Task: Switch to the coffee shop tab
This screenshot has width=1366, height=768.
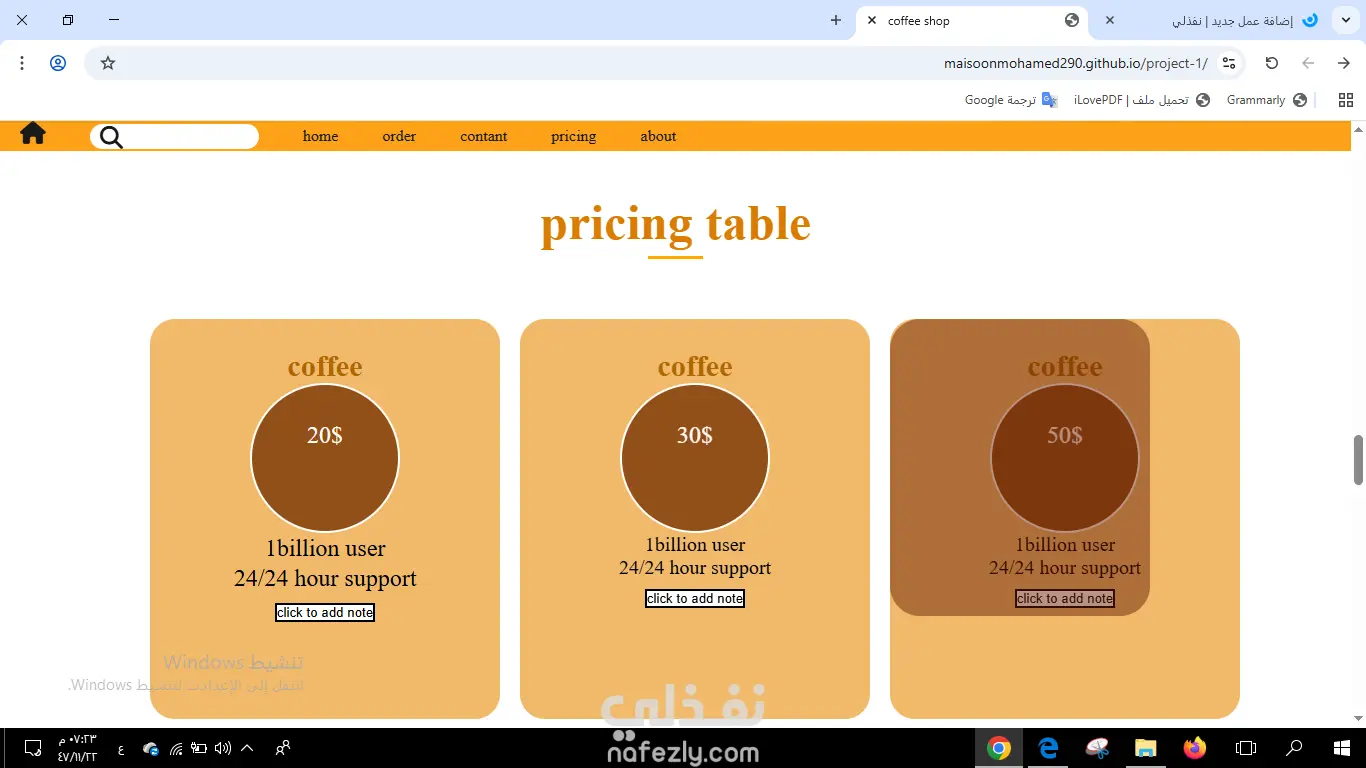Action: pos(972,20)
